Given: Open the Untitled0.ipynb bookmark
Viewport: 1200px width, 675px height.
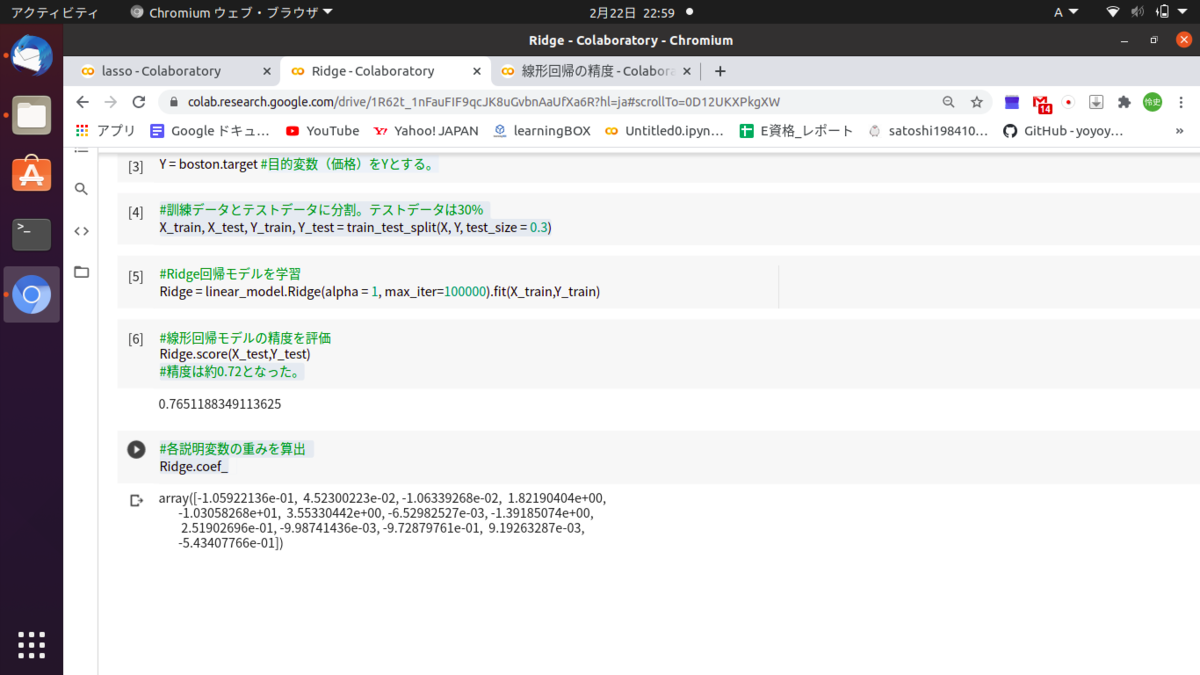Looking at the screenshot, I should point(665,131).
